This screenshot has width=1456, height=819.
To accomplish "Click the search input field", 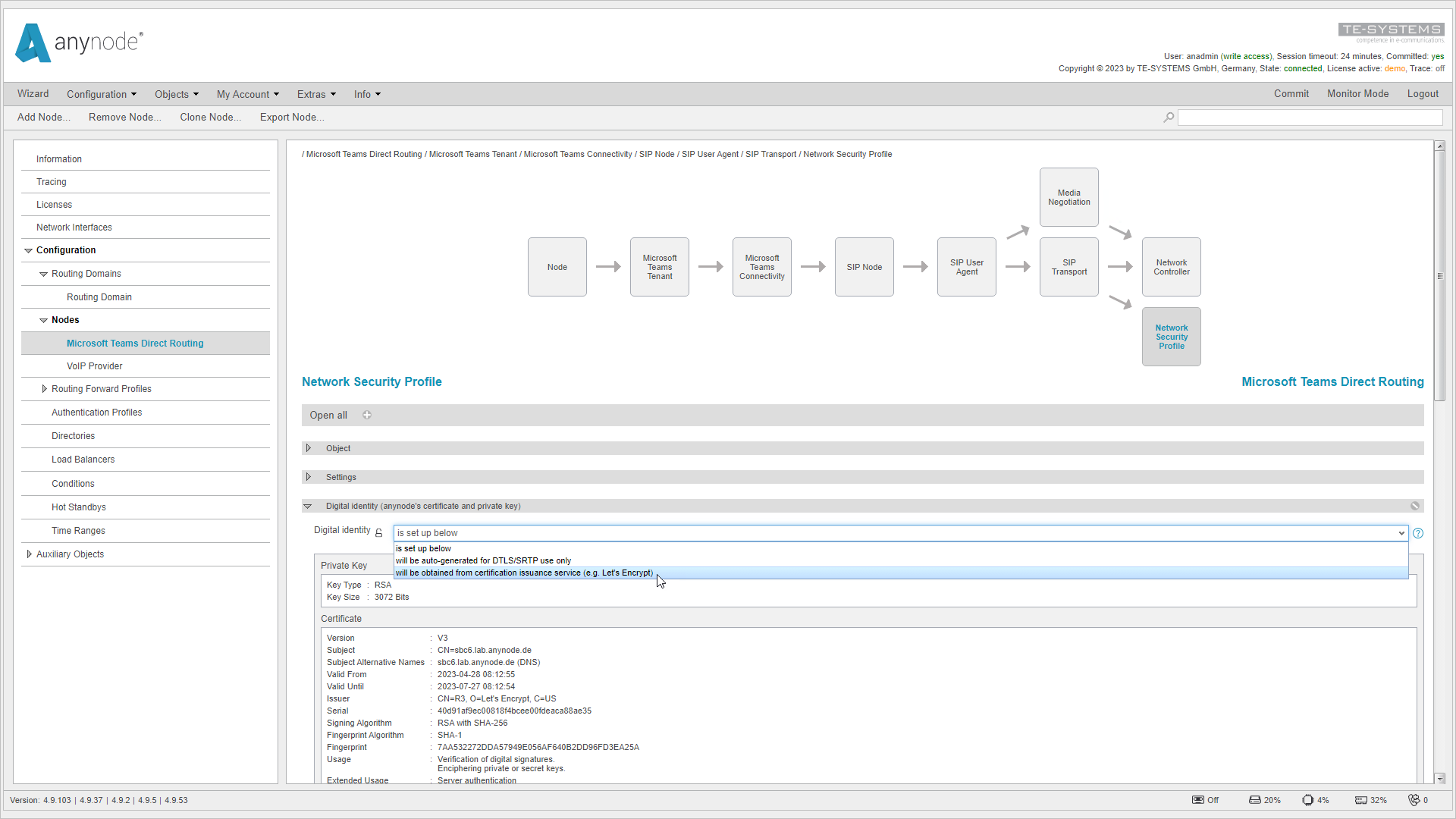I will (x=1310, y=118).
